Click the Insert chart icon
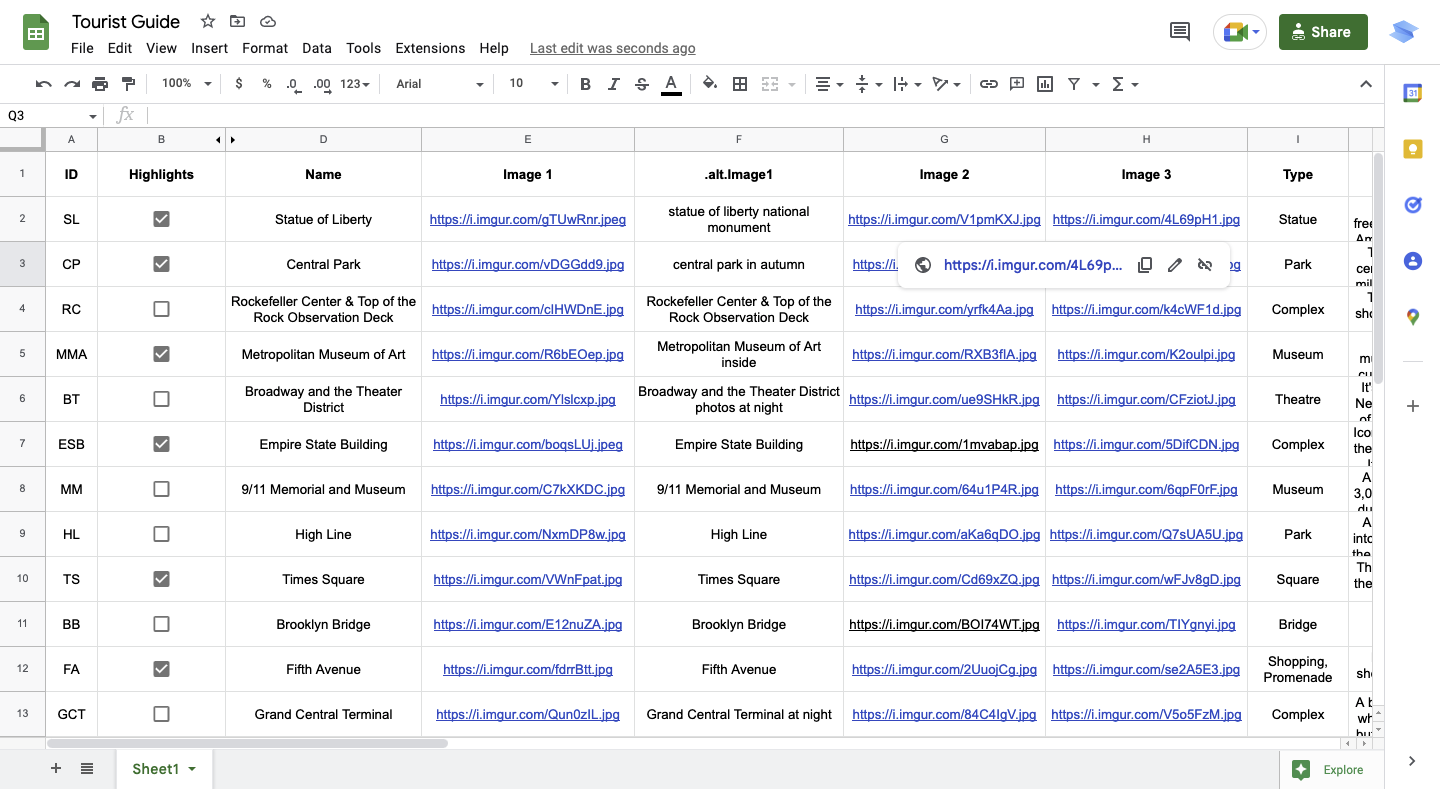1440x789 pixels. click(1045, 84)
